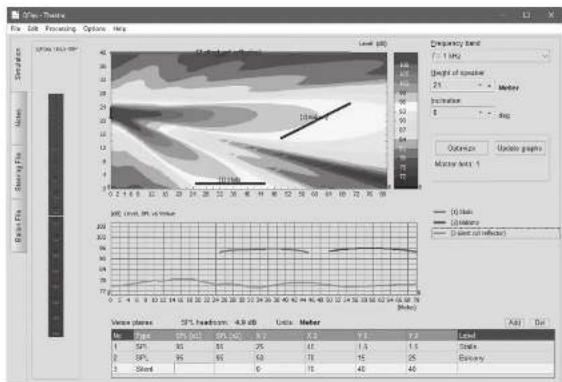Screen dimensions: 562x382
Task: Click the Balcony plane line on the map
Action: coord(315,120)
